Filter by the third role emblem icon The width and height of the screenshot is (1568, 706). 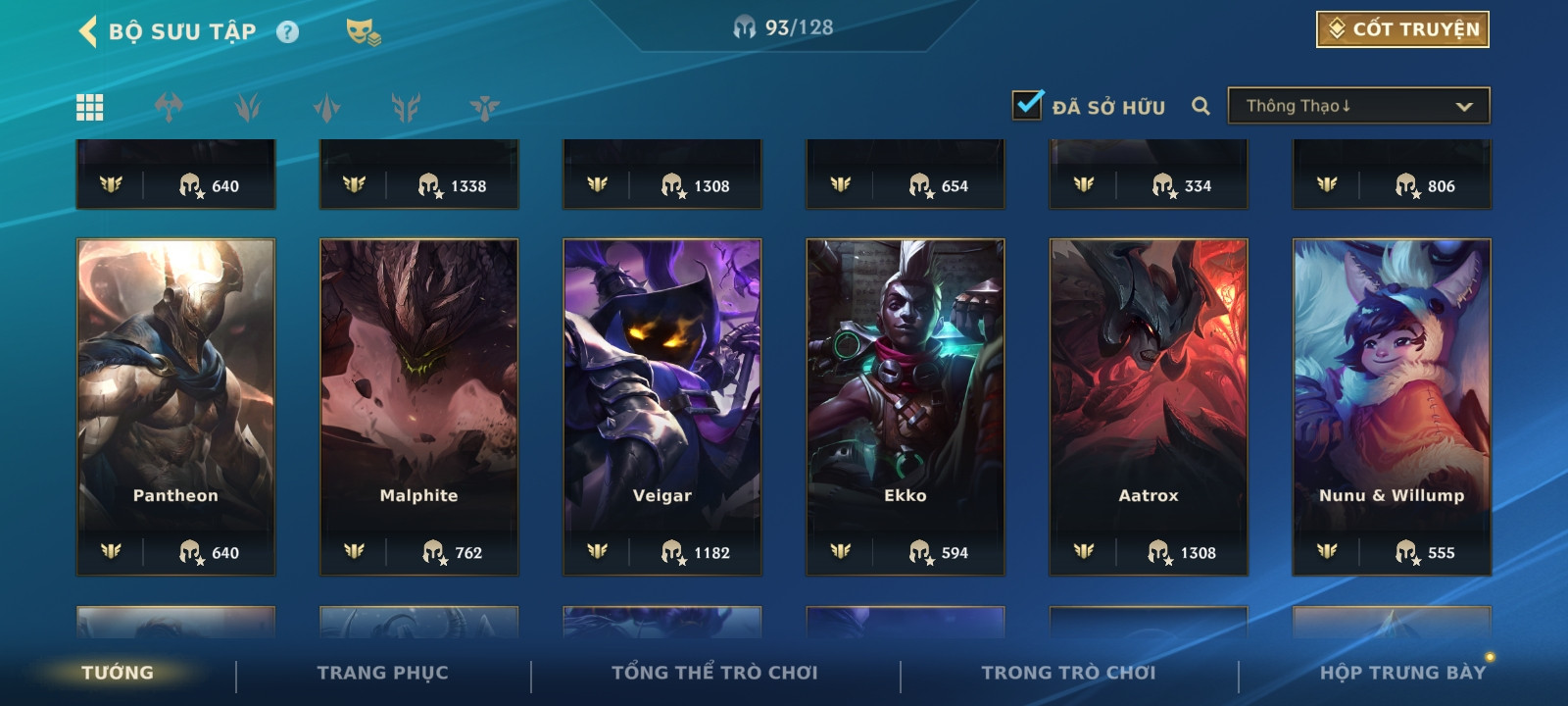point(327,107)
